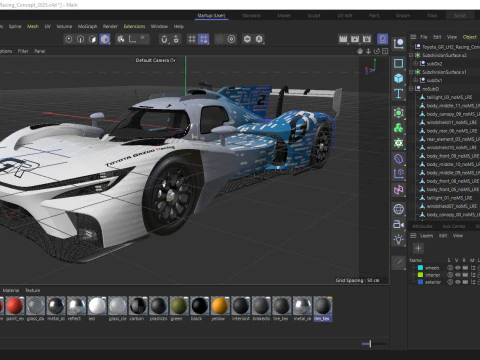Click the highlighted purple render icon

tap(382, 39)
